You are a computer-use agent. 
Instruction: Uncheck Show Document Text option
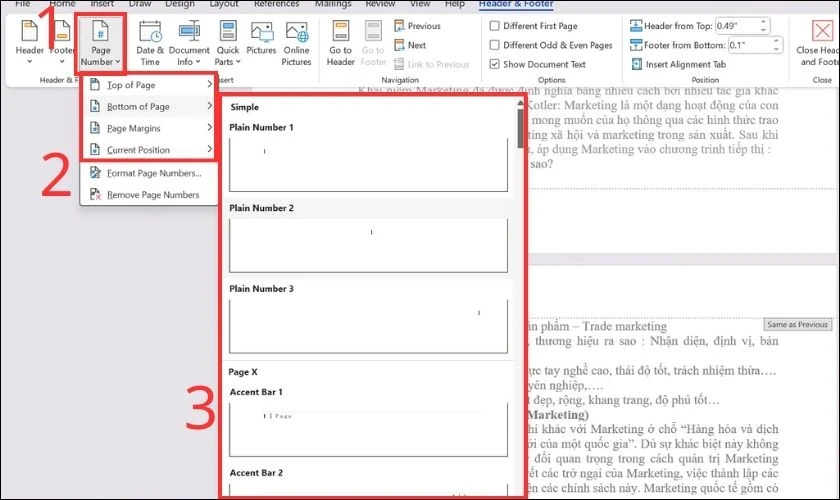pos(495,64)
